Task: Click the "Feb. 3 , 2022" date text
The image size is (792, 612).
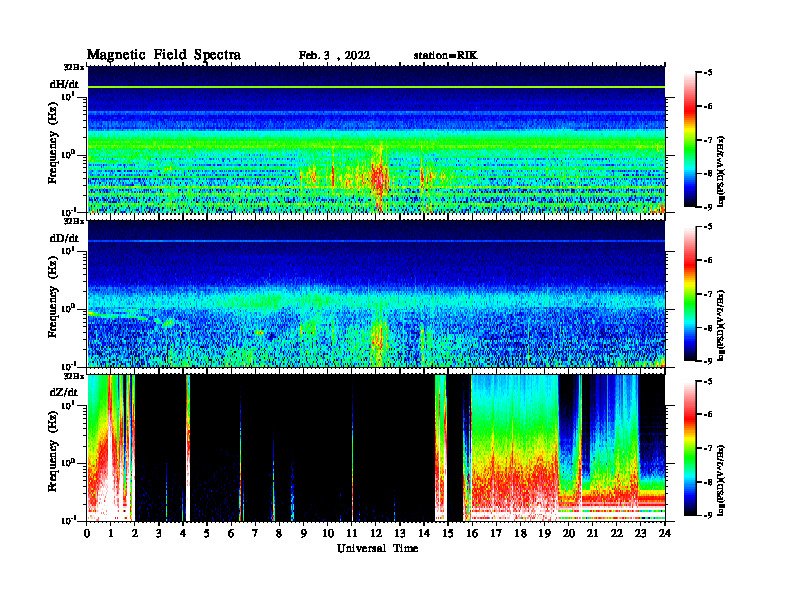Action: 334,56
